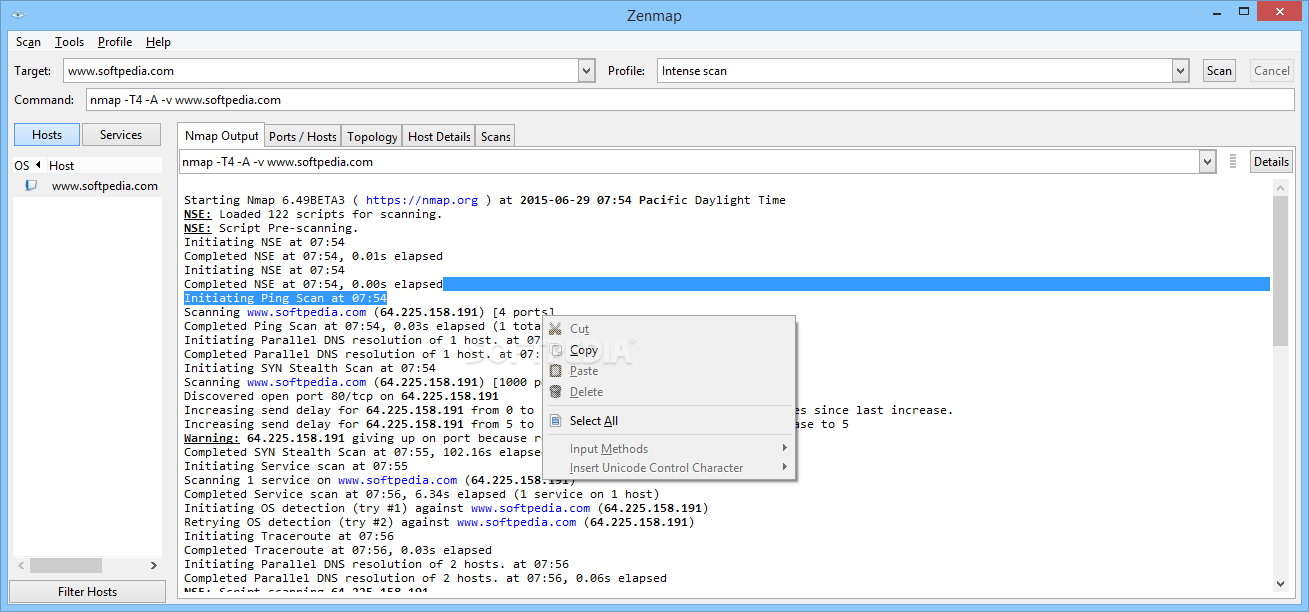1309x612 pixels.
Task: Switch to the Scans tab
Action: coord(495,137)
